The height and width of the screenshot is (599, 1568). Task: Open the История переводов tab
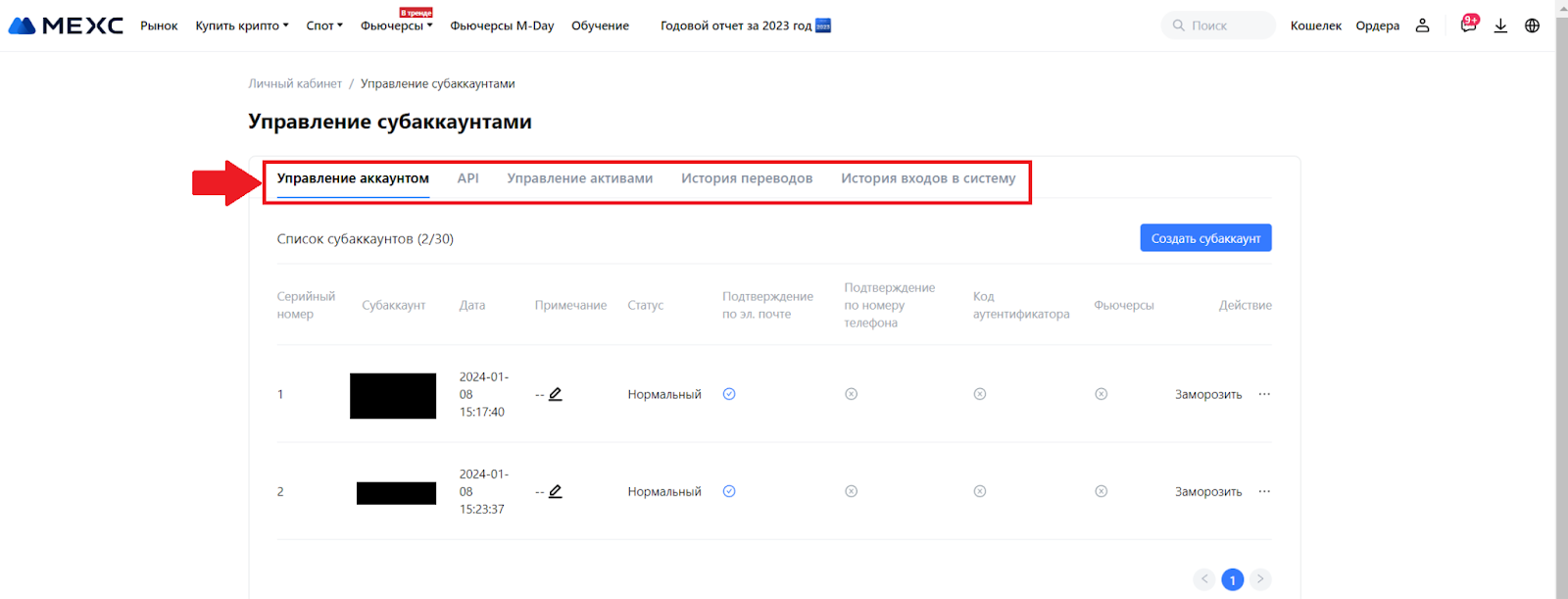[747, 178]
